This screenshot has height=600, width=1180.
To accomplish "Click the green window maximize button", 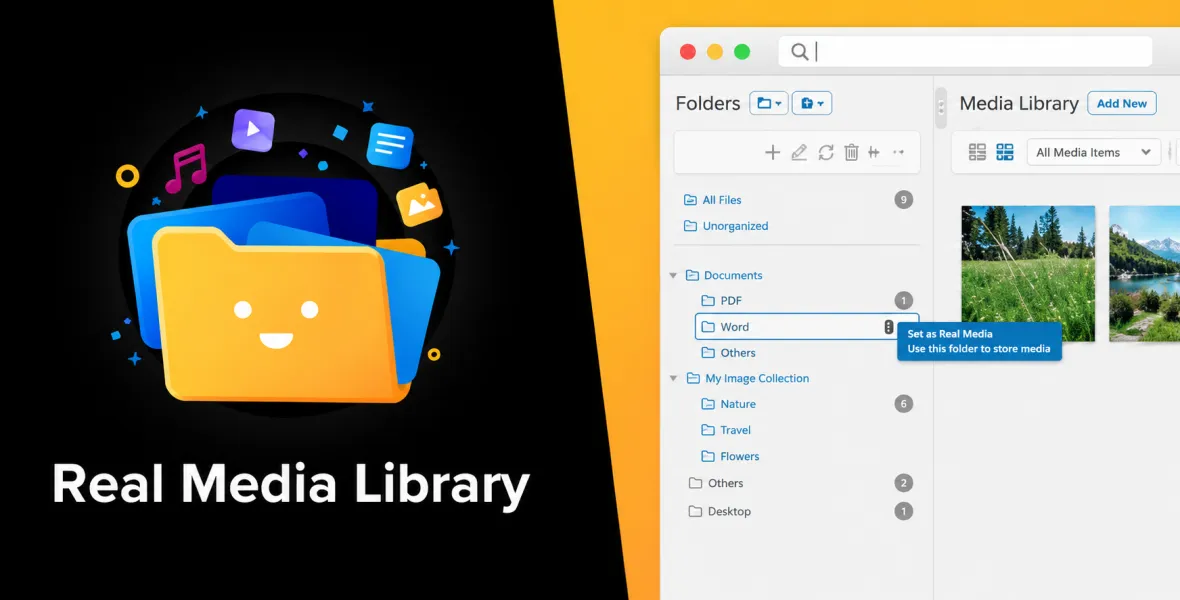I will [742, 51].
